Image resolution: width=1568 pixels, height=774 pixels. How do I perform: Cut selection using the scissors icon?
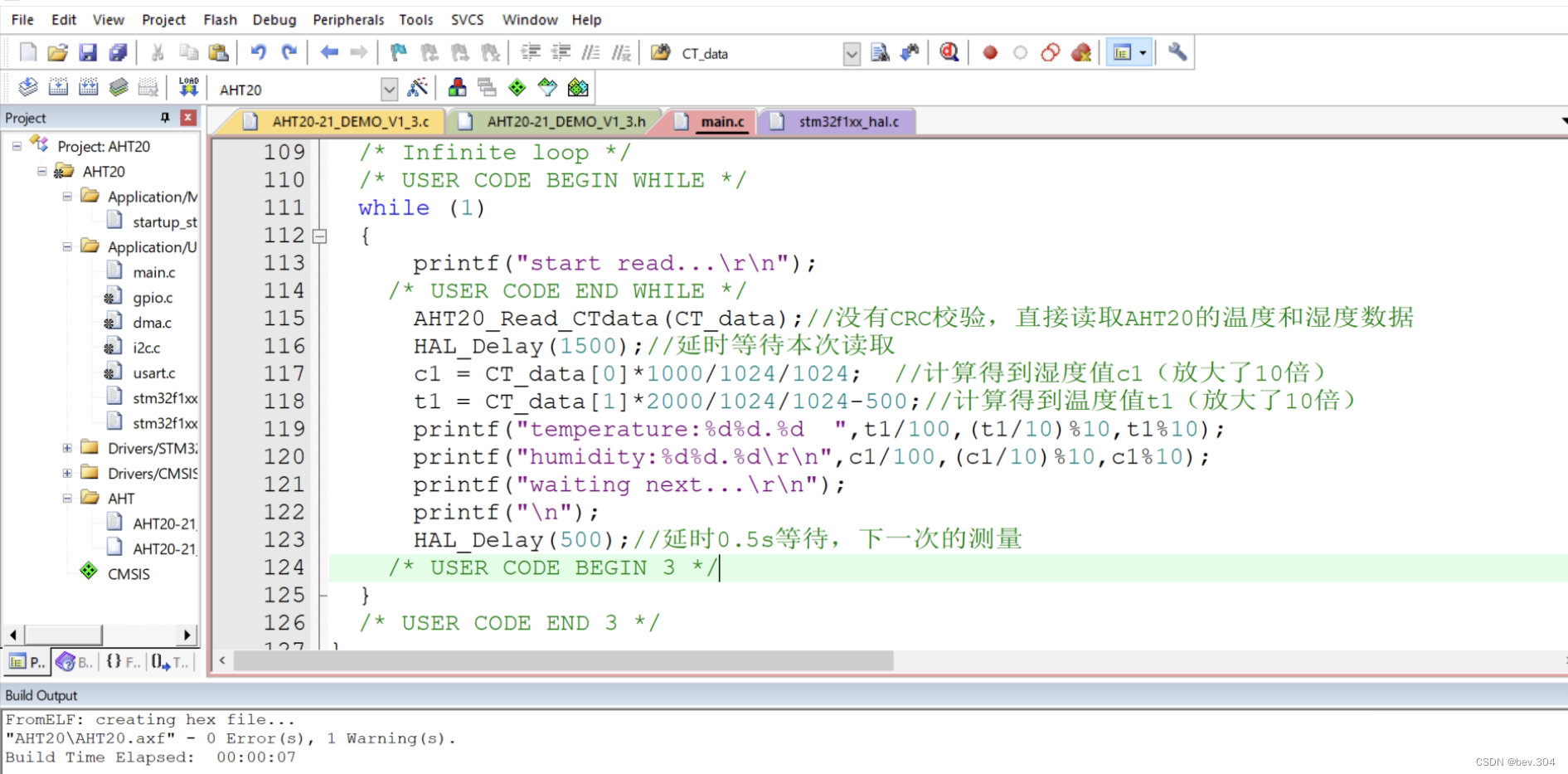click(x=158, y=53)
